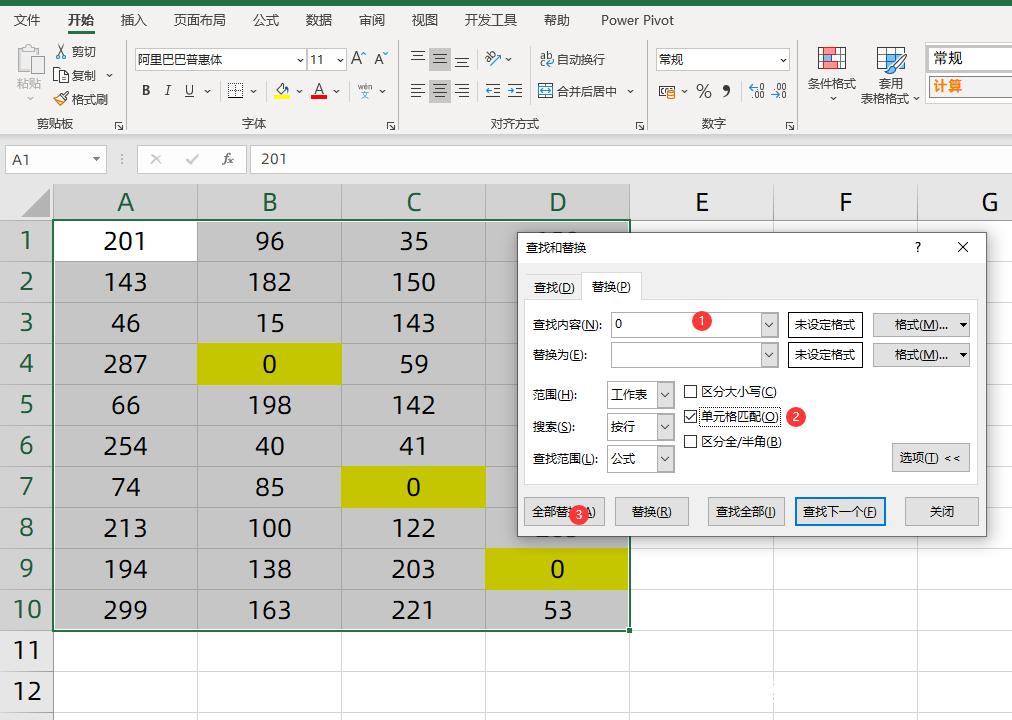Click Find Next (查找下一个) button

click(840, 512)
